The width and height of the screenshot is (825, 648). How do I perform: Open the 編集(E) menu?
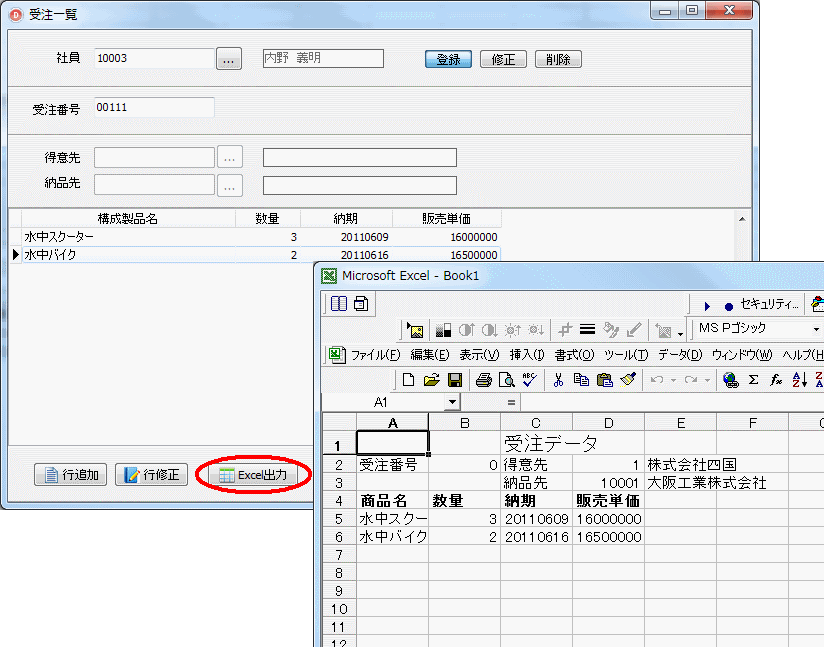pyautogui.click(x=429, y=355)
